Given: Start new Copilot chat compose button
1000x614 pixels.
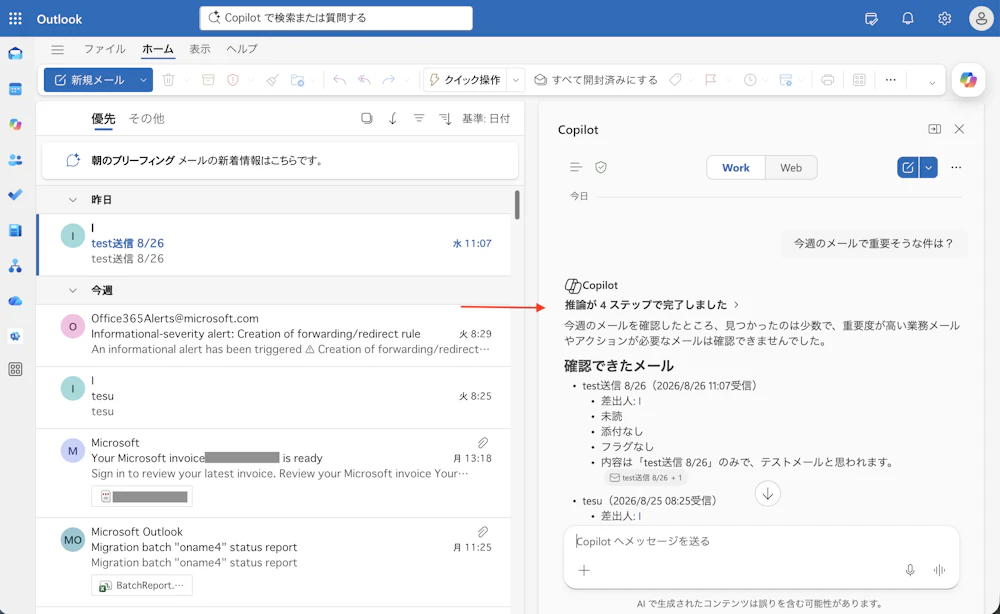Looking at the screenshot, I should (908, 168).
